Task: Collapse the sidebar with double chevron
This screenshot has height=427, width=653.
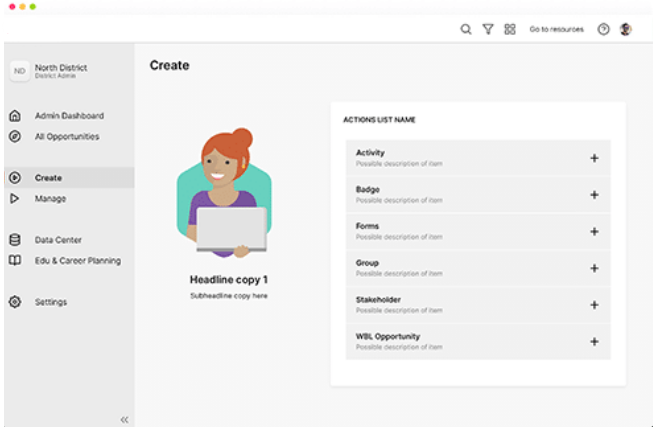Action: pyautogui.click(x=124, y=420)
